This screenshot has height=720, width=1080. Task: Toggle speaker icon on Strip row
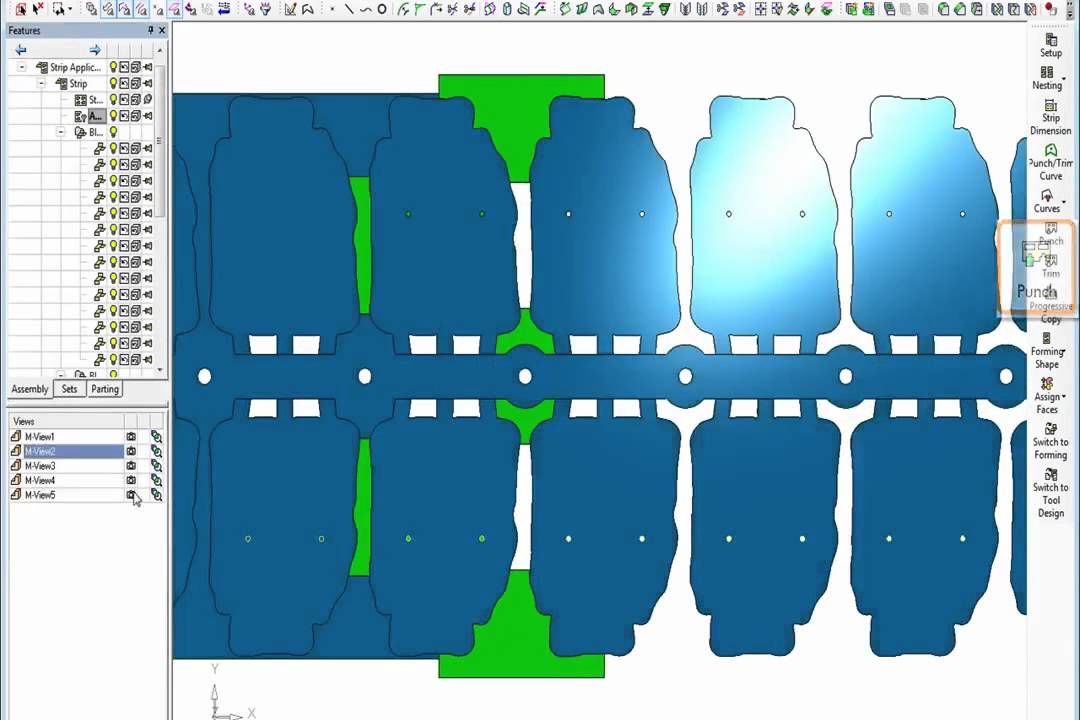147,83
